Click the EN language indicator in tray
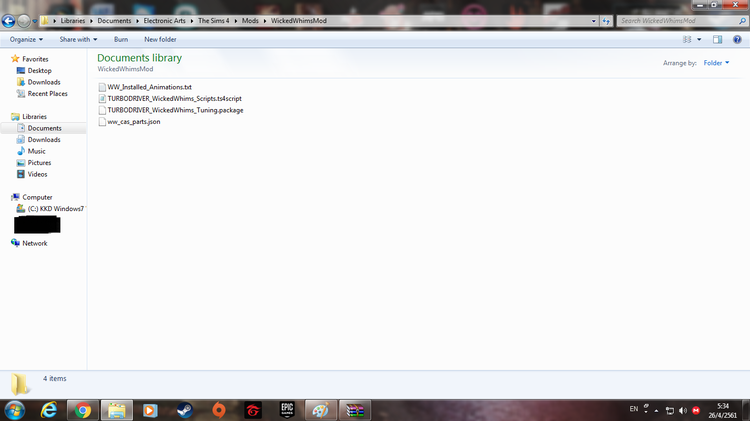The image size is (750, 421). 634,409
